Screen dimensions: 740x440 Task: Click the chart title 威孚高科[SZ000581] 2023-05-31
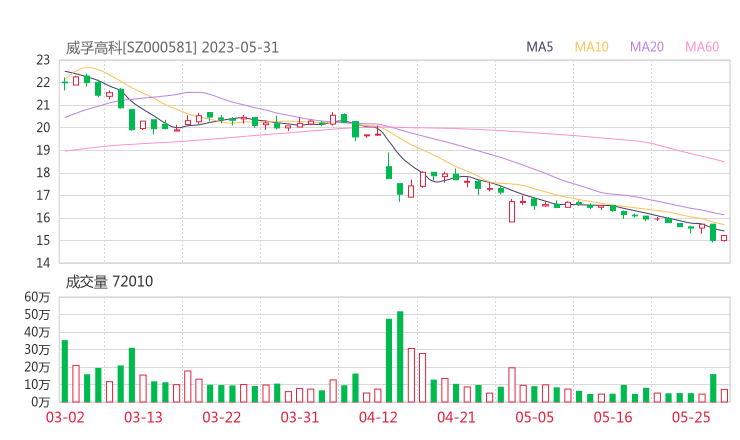click(x=172, y=48)
